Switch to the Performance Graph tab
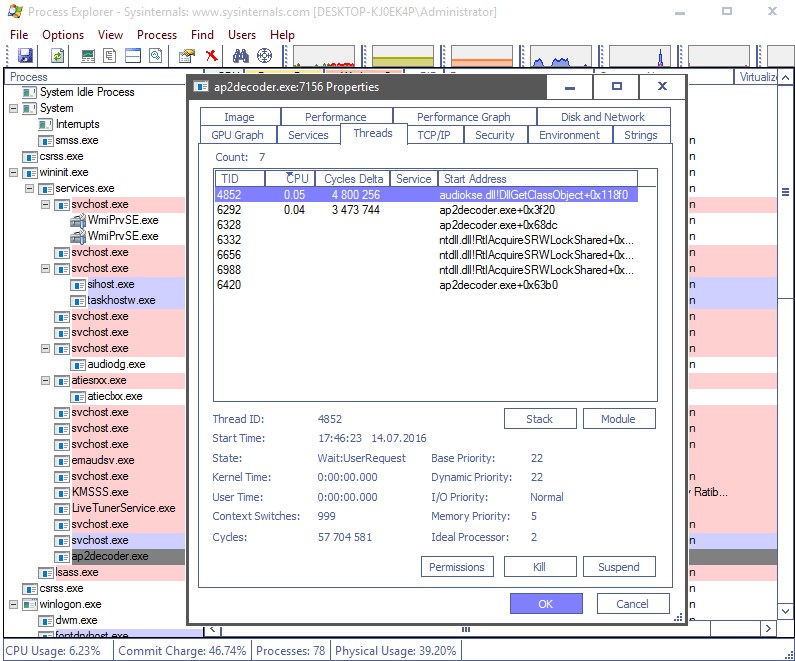 coord(463,117)
